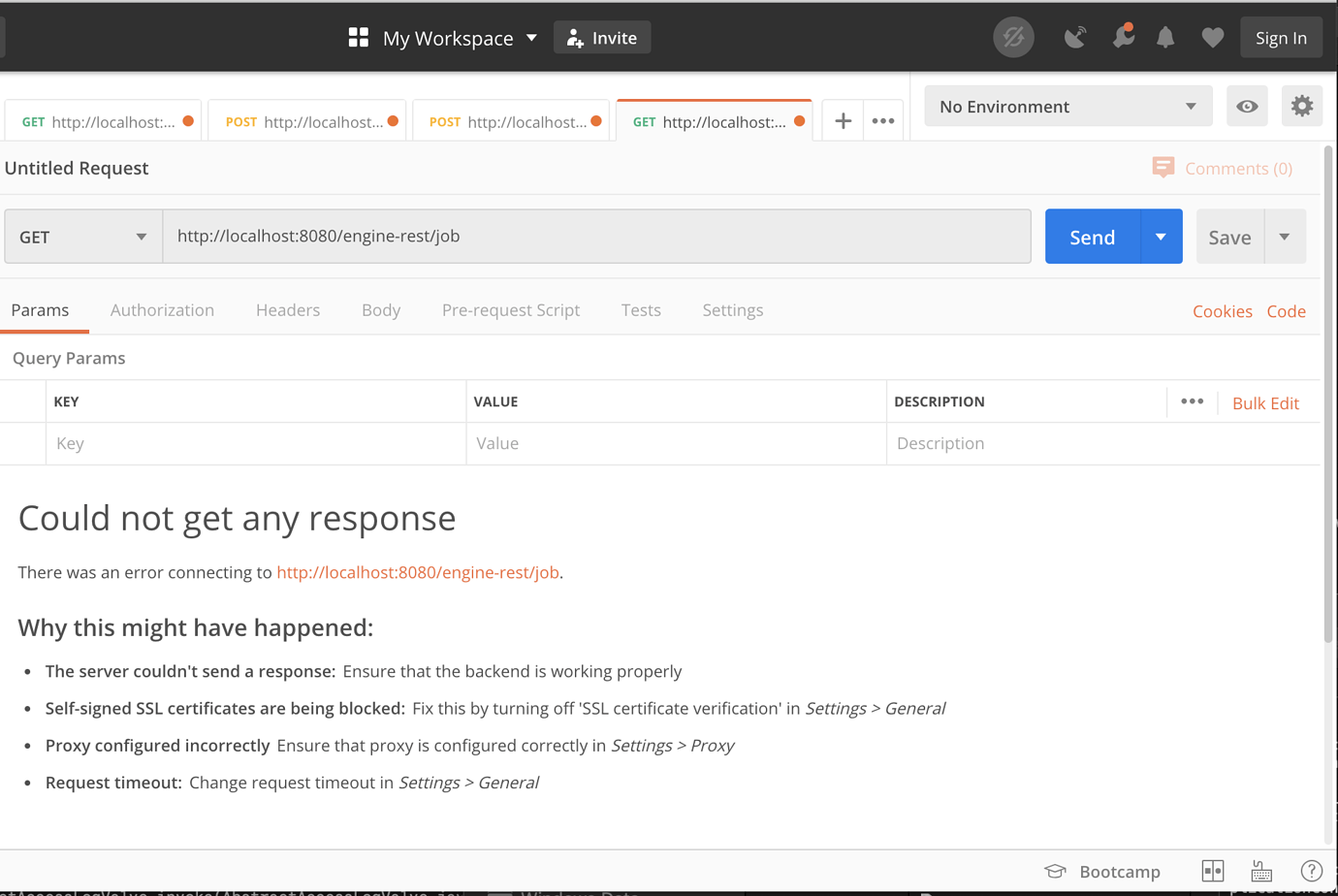Toggle environment quick look eye icon
This screenshot has width=1338, height=896.
point(1247,106)
